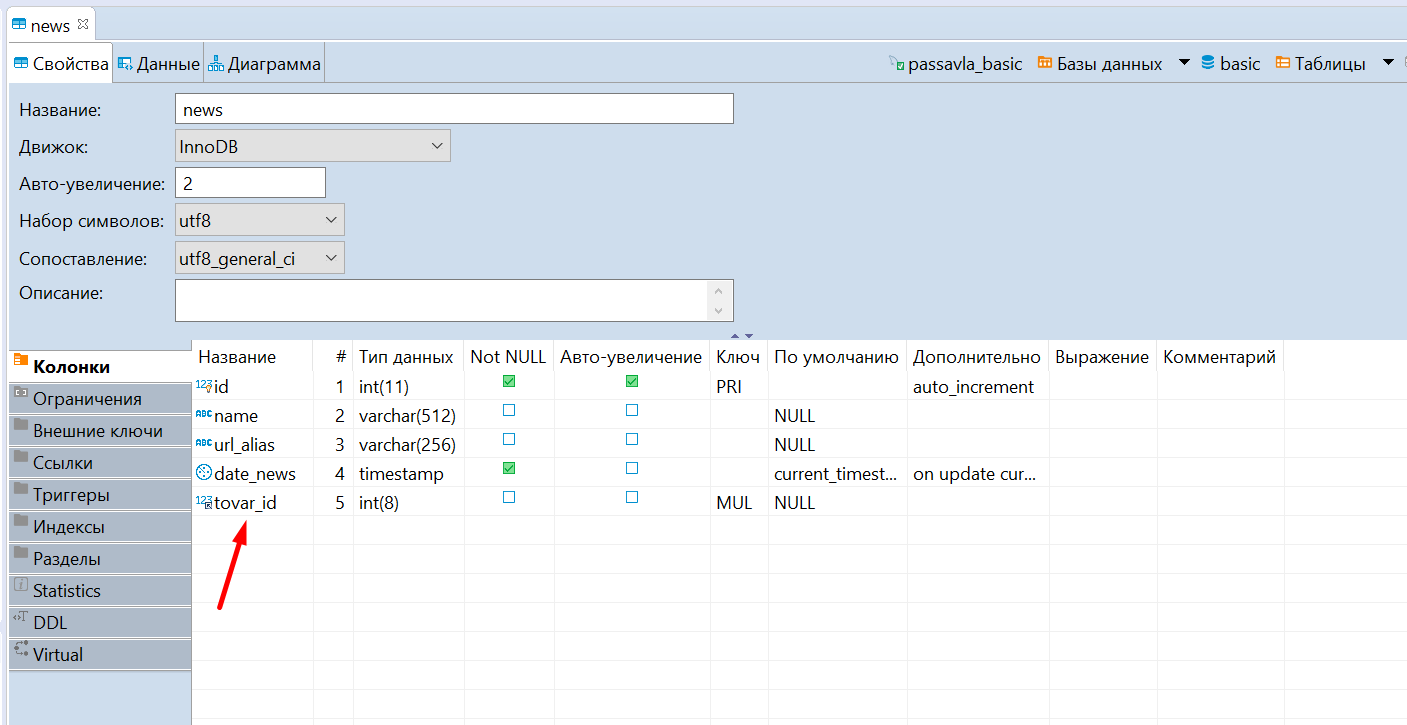This screenshot has width=1407, height=725.
Task: Toggle Not NULL checkbox for id
Action: click(x=509, y=381)
